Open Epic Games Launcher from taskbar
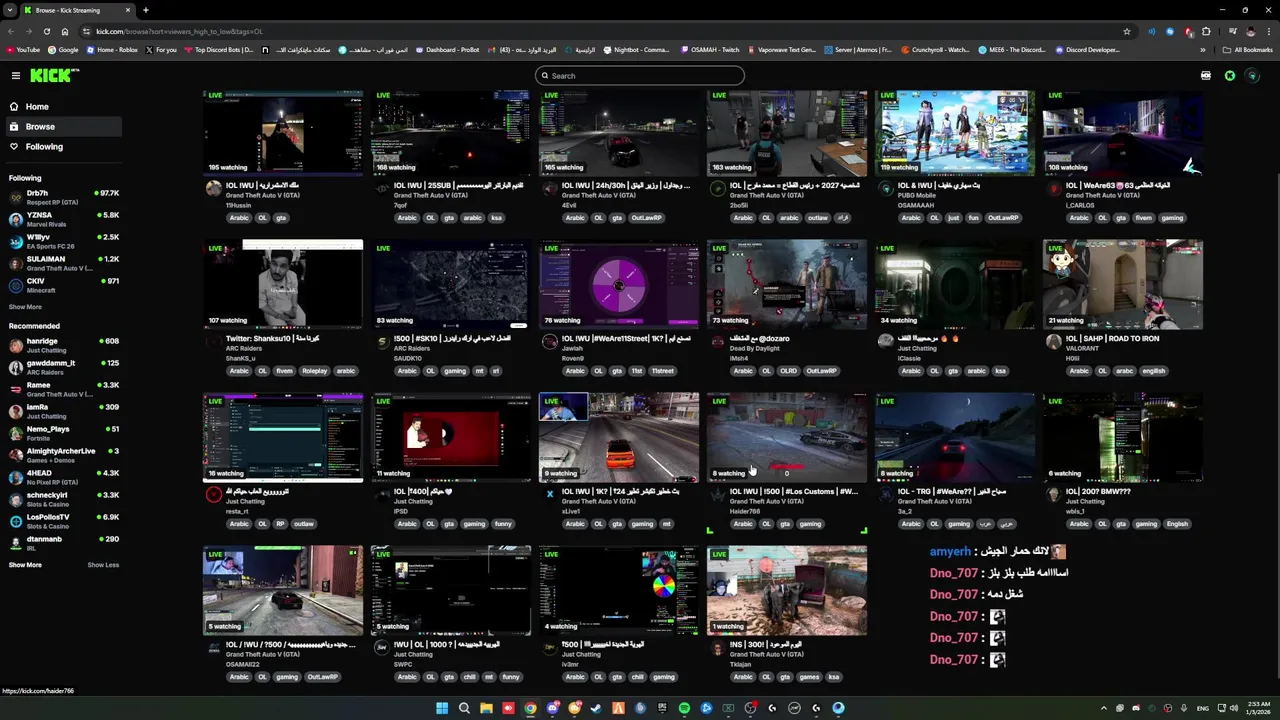 pyautogui.click(x=662, y=708)
